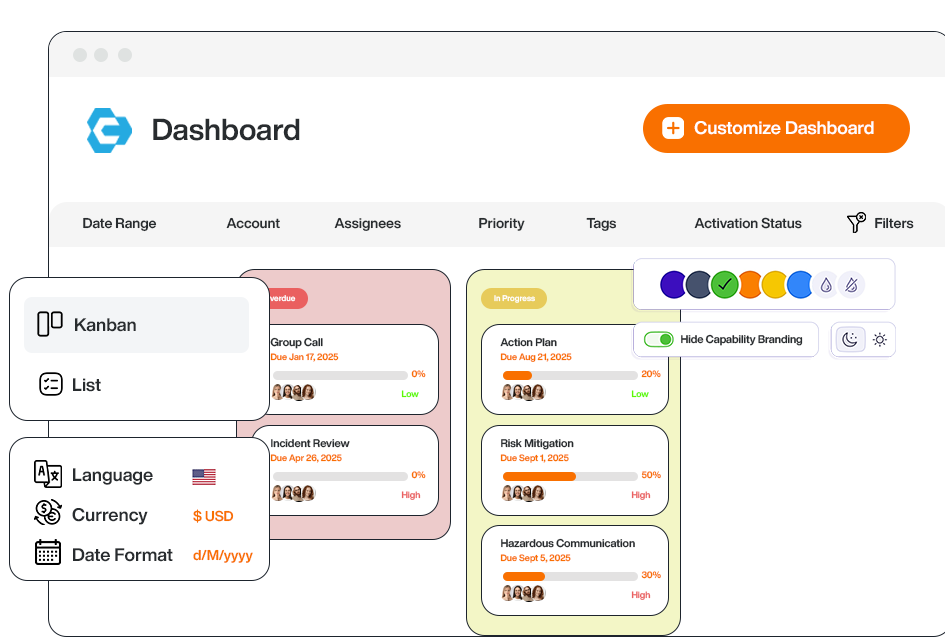Screen dimensions: 945x637
Task: Enable dark mode with moon icon
Action: coord(849,340)
